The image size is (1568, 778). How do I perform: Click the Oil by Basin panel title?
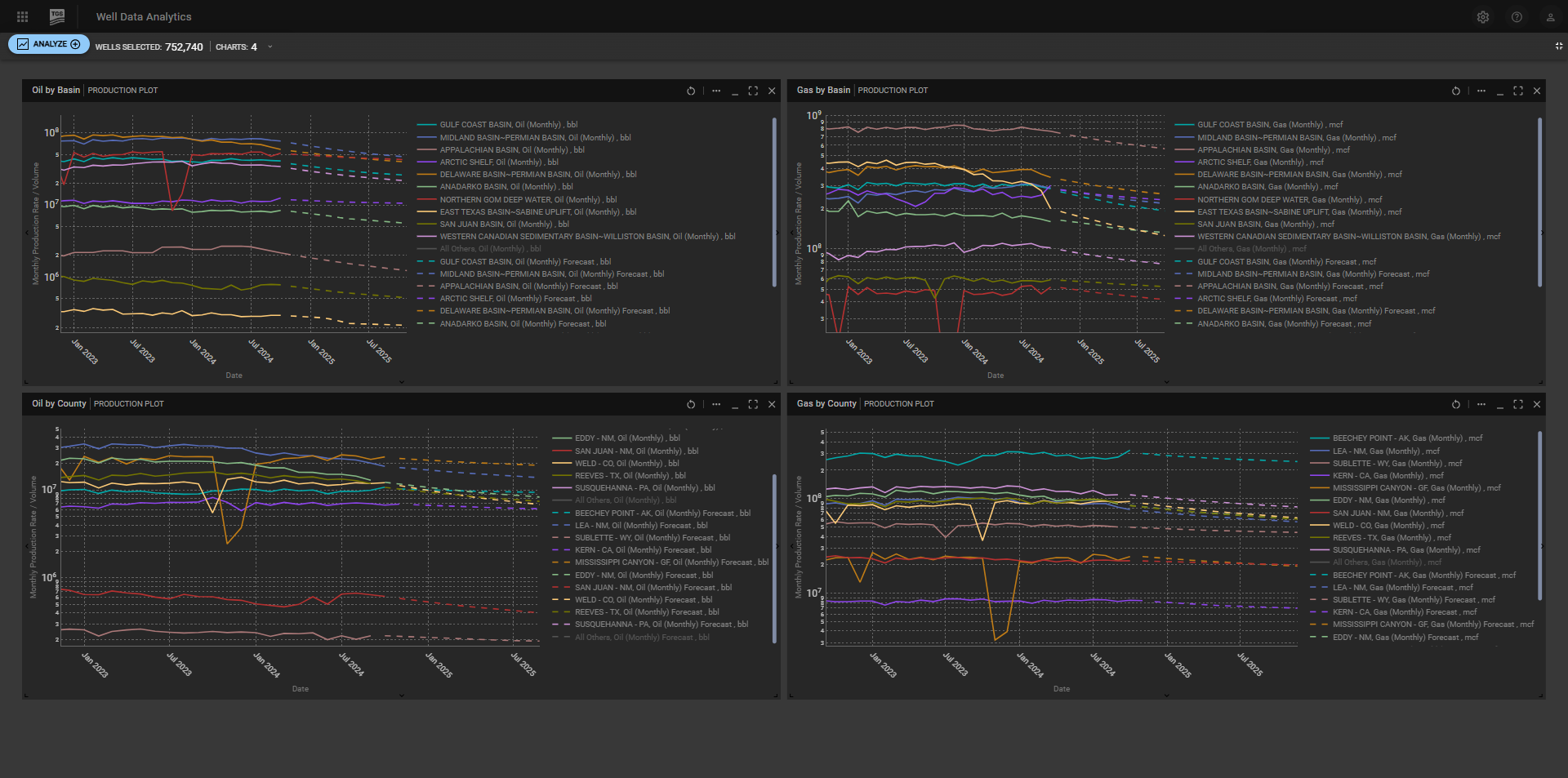pyautogui.click(x=56, y=91)
